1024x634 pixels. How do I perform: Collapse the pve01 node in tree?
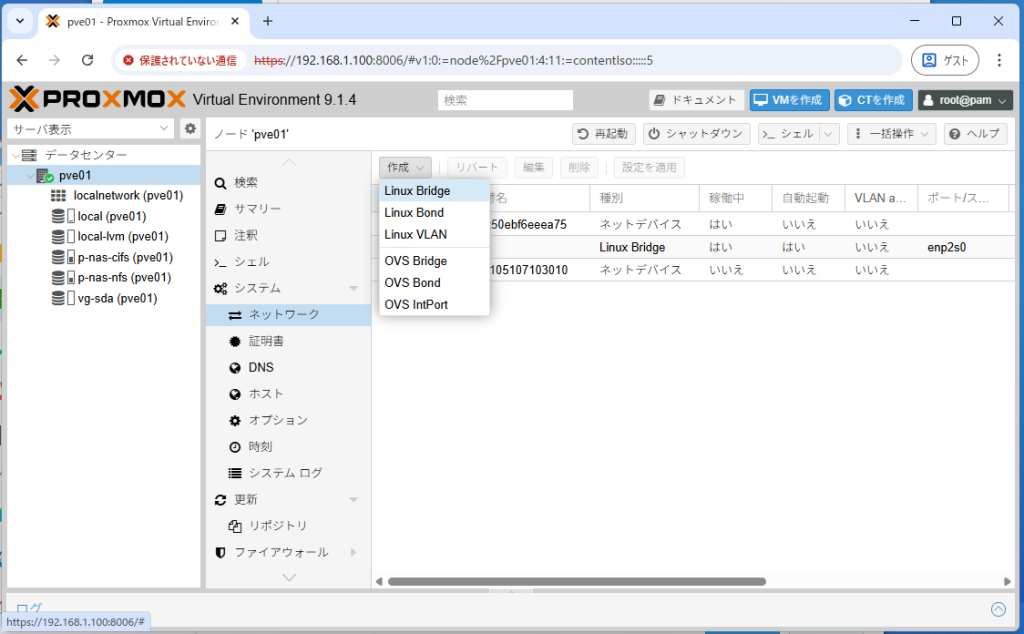[x=27, y=176]
